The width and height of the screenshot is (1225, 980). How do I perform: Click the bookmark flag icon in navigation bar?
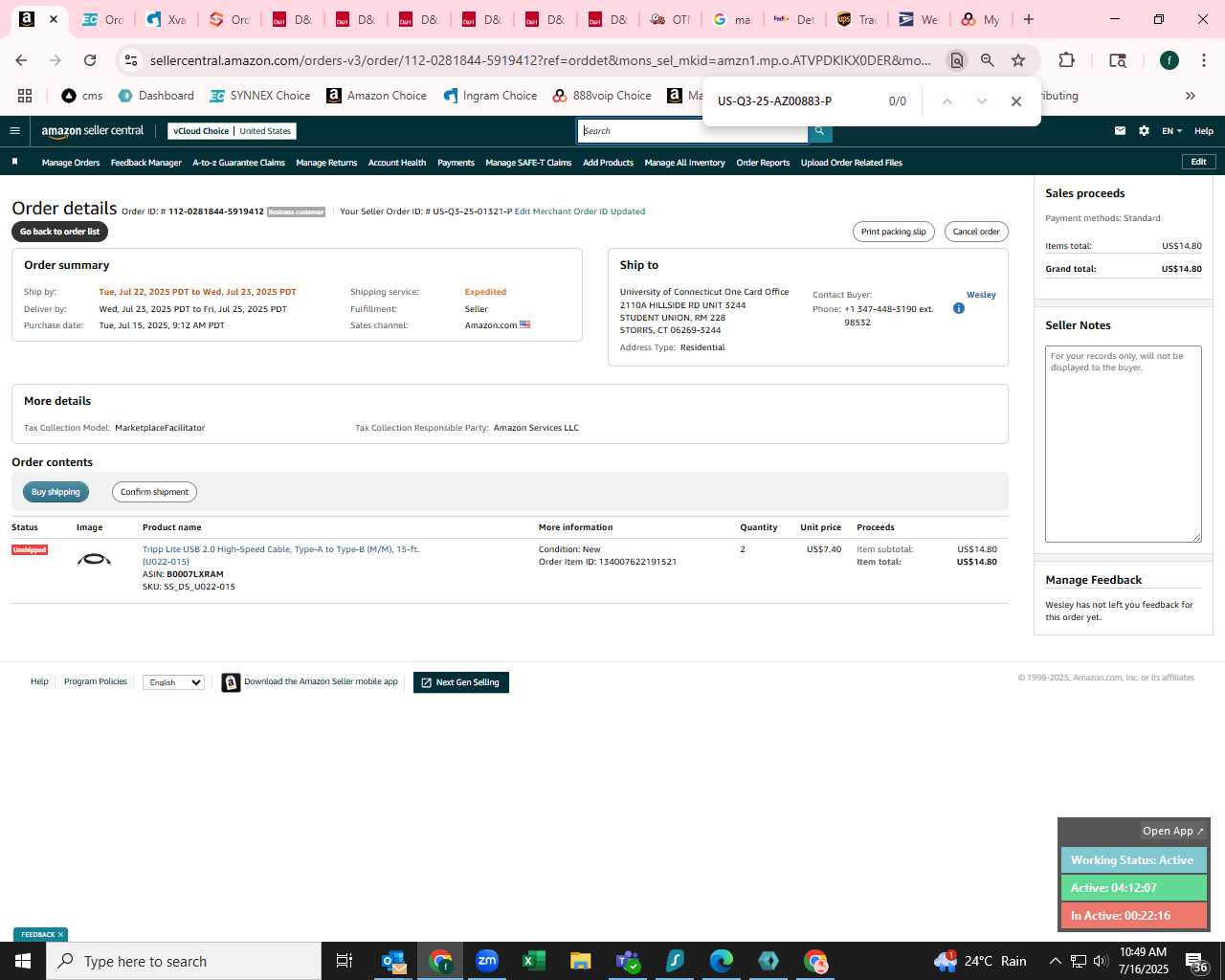point(14,162)
